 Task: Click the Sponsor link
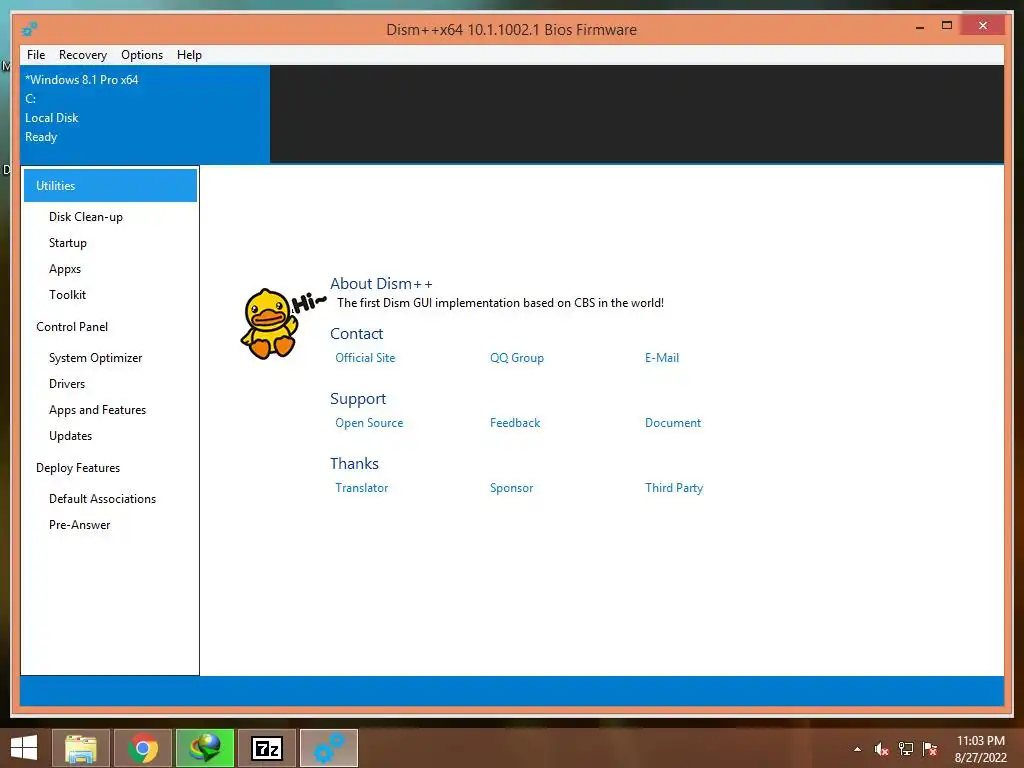511,488
